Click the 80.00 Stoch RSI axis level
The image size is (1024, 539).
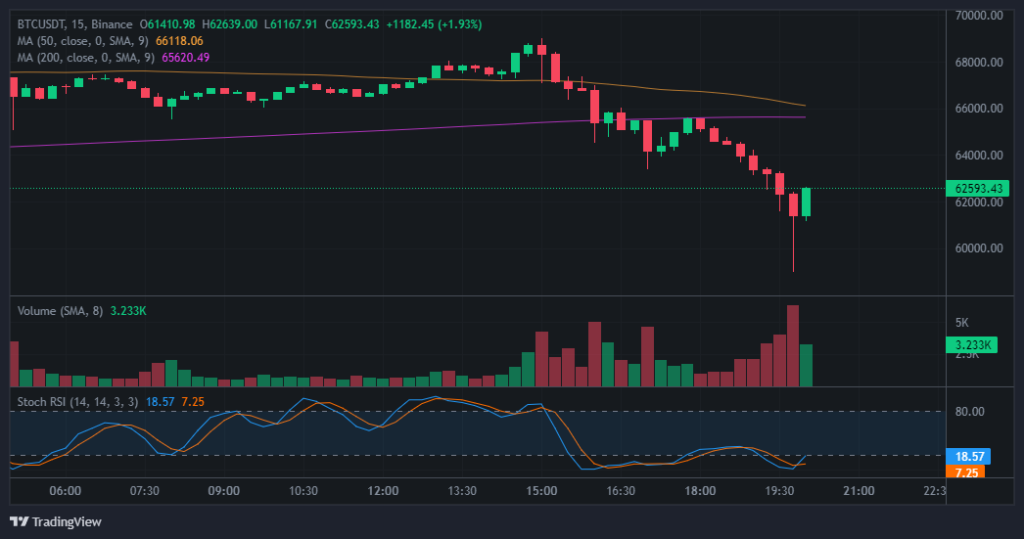click(x=970, y=411)
